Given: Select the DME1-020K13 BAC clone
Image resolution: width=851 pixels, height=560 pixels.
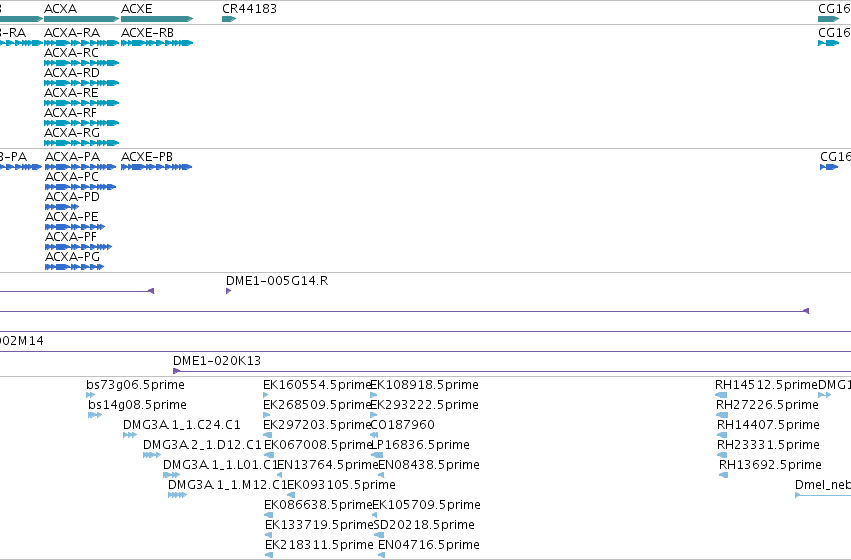Looking at the screenshot, I should (512, 371).
